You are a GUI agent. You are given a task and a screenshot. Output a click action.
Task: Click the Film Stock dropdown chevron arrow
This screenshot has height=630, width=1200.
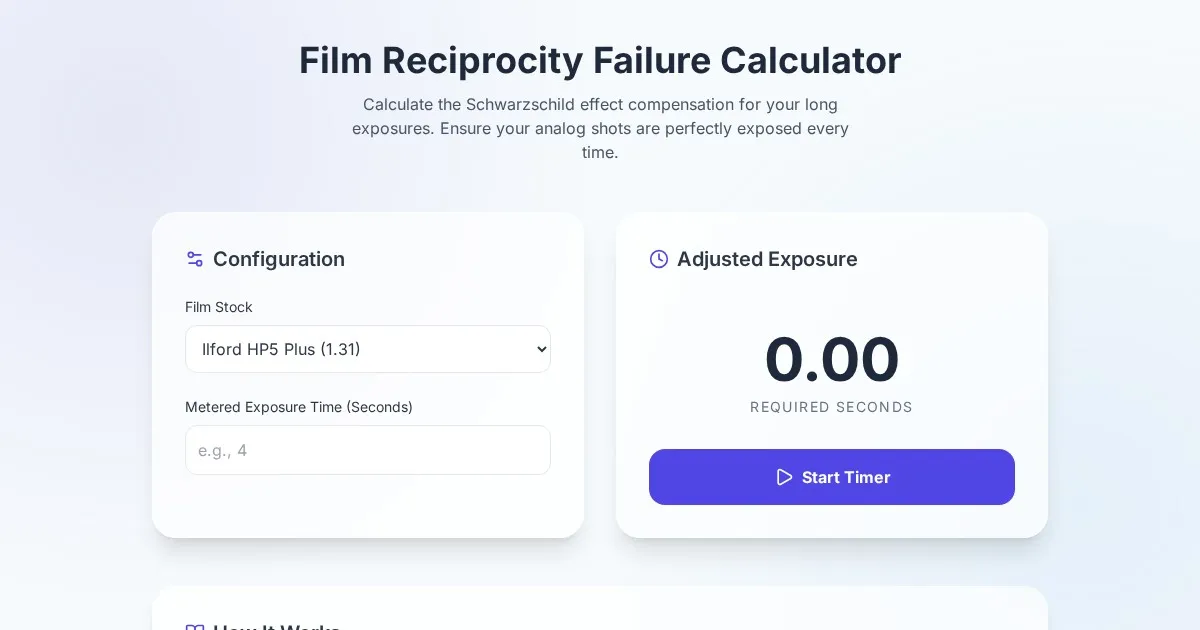tap(541, 349)
